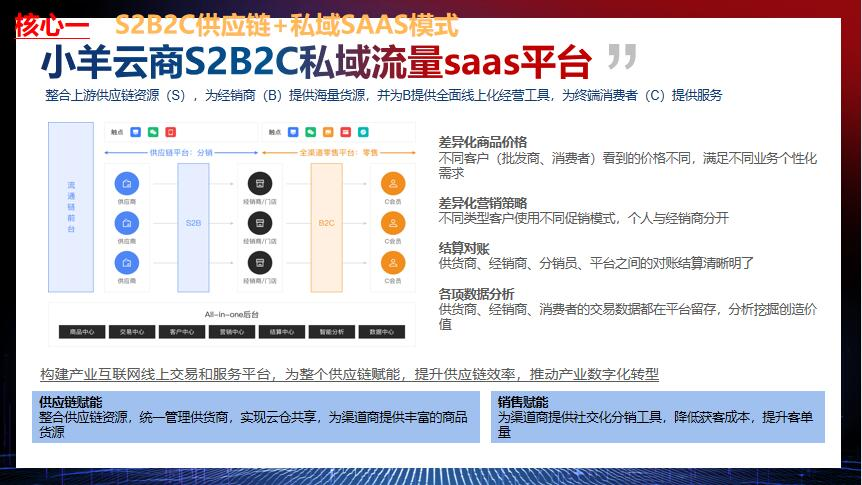The height and width of the screenshot is (485, 862).
Task: Select the middle black 经销商/门店 store icon
Action: 259,223
